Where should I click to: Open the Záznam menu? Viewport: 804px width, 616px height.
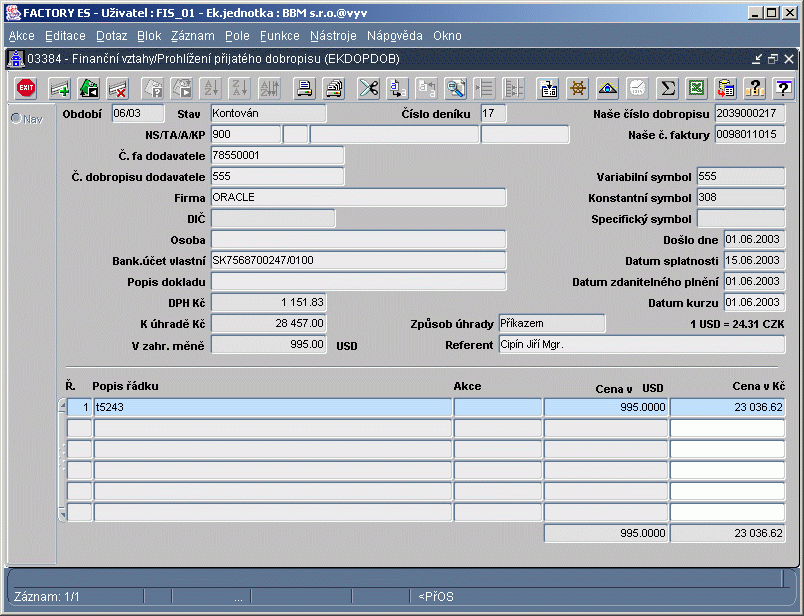192,36
